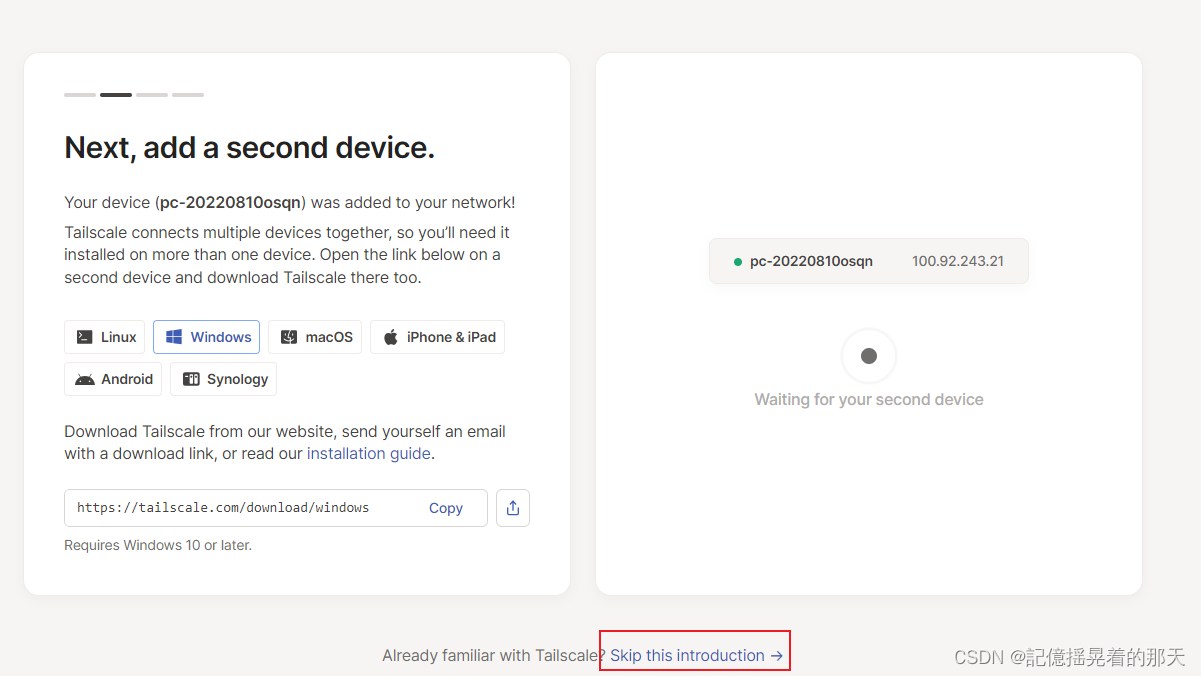Viewport: 1201px width, 676px height.
Task: Select the Android platform button
Action: [x=113, y=379]
